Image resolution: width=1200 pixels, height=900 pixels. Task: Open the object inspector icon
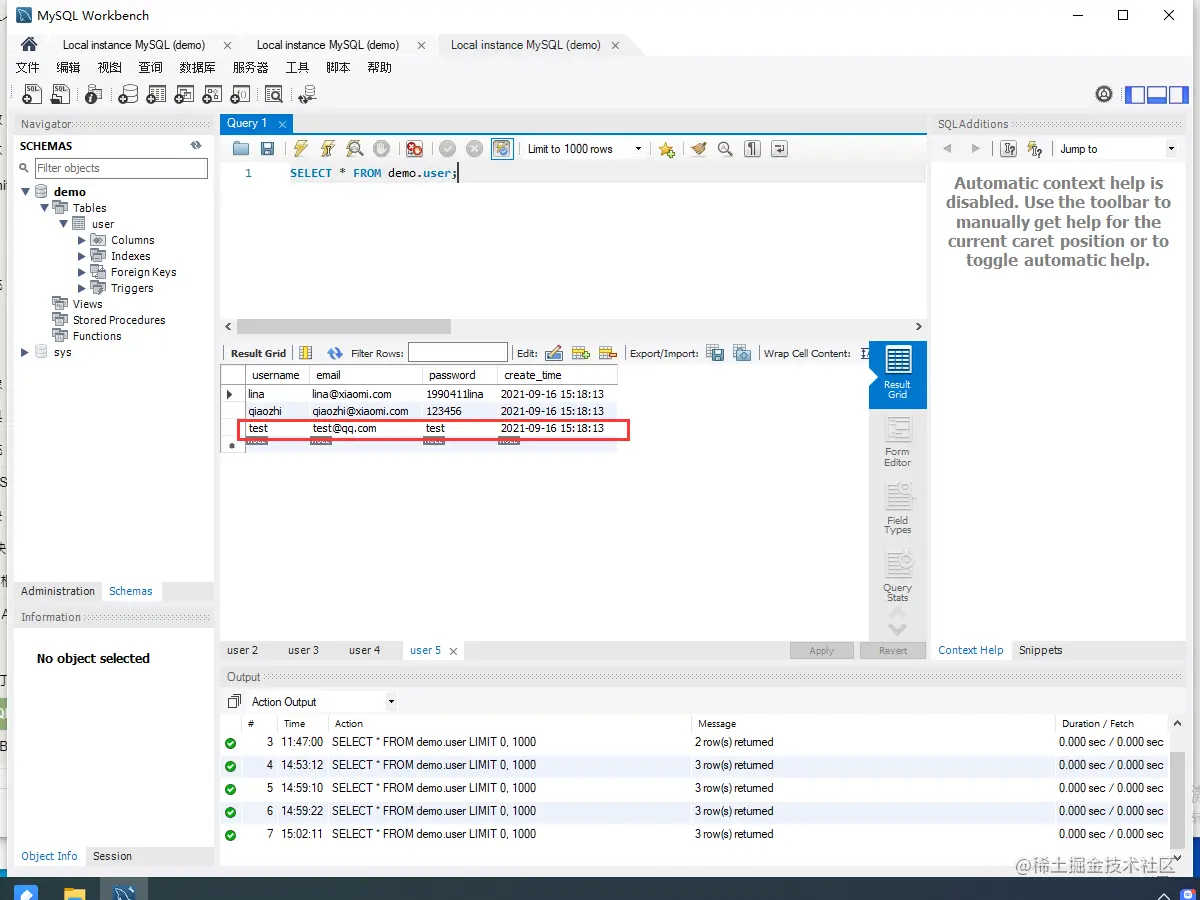tap(93, 94)
